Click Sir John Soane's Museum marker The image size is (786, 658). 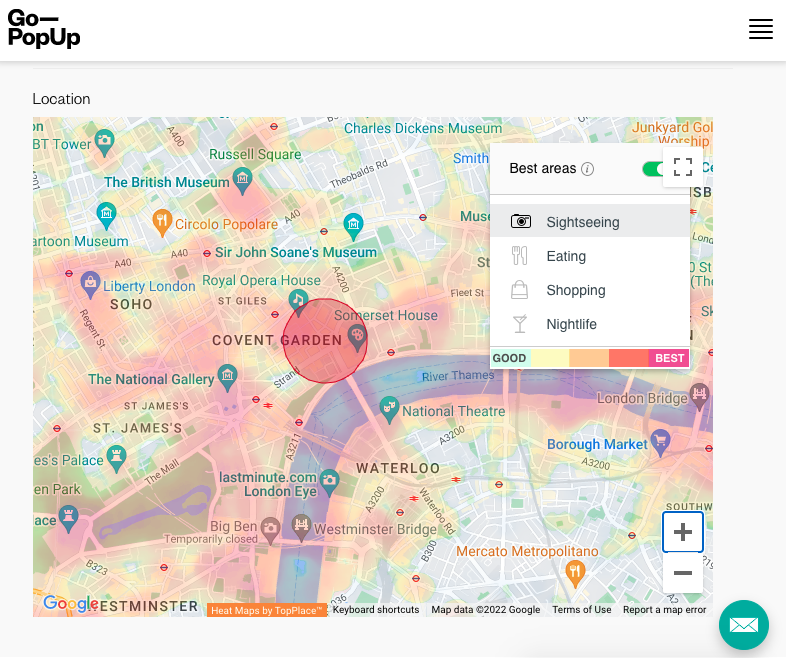[353, 226]
